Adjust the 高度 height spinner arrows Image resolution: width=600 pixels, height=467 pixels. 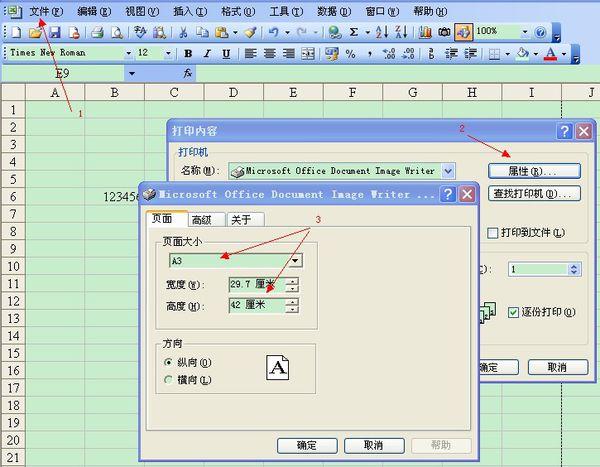click(x=292, y=305)
